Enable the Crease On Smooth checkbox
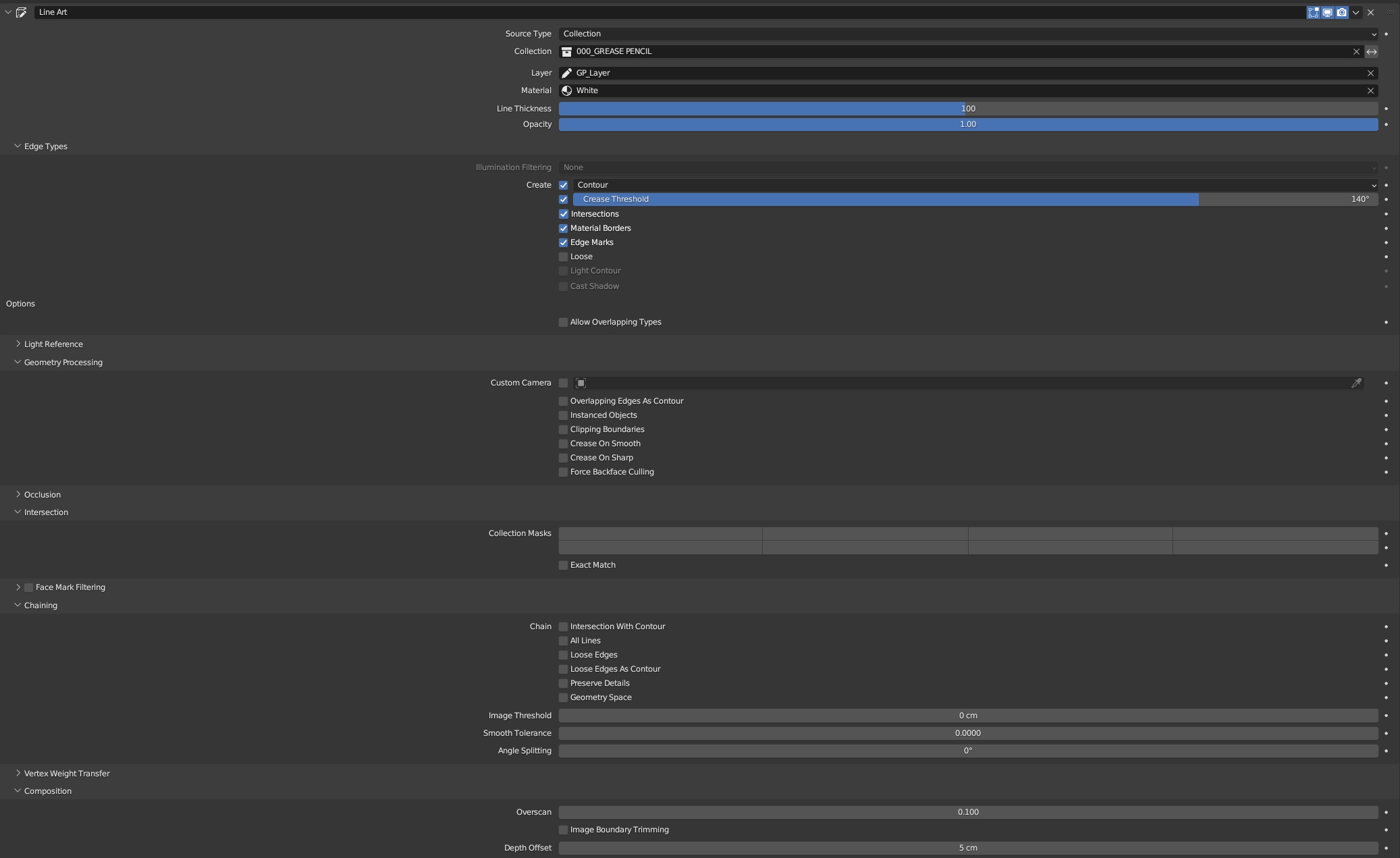 [x=562, y=443]
